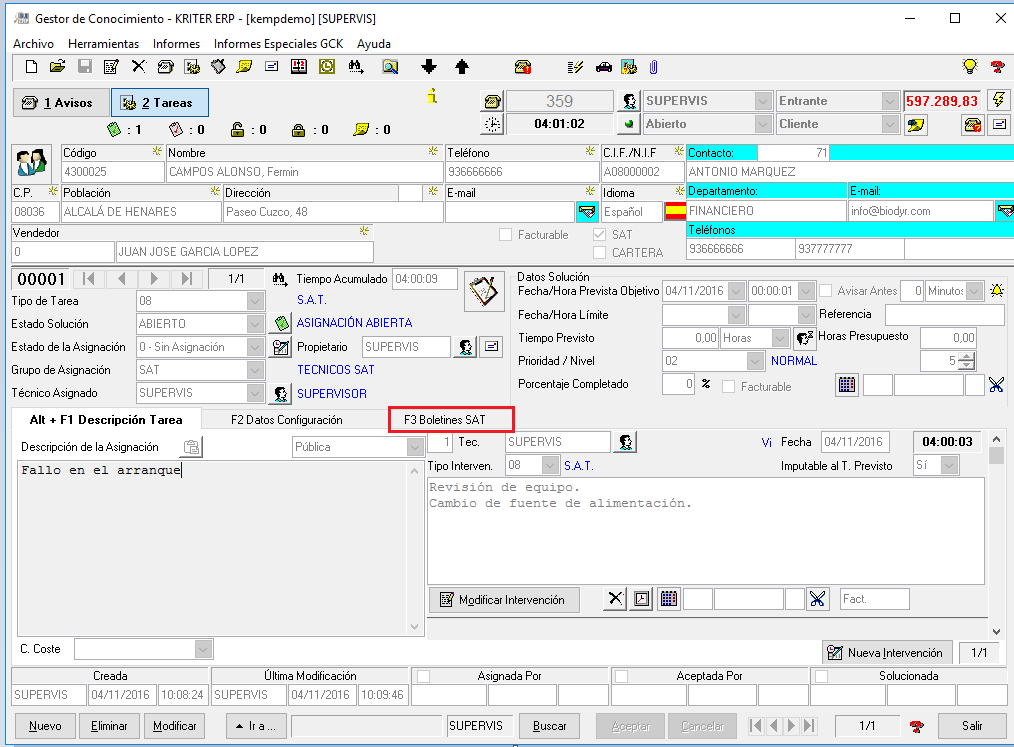The height and width of the screenshot is (747, 1014).
Task: Click the paste clipboard icon beside Descripción de la Asignación
Action: (191, 447)
